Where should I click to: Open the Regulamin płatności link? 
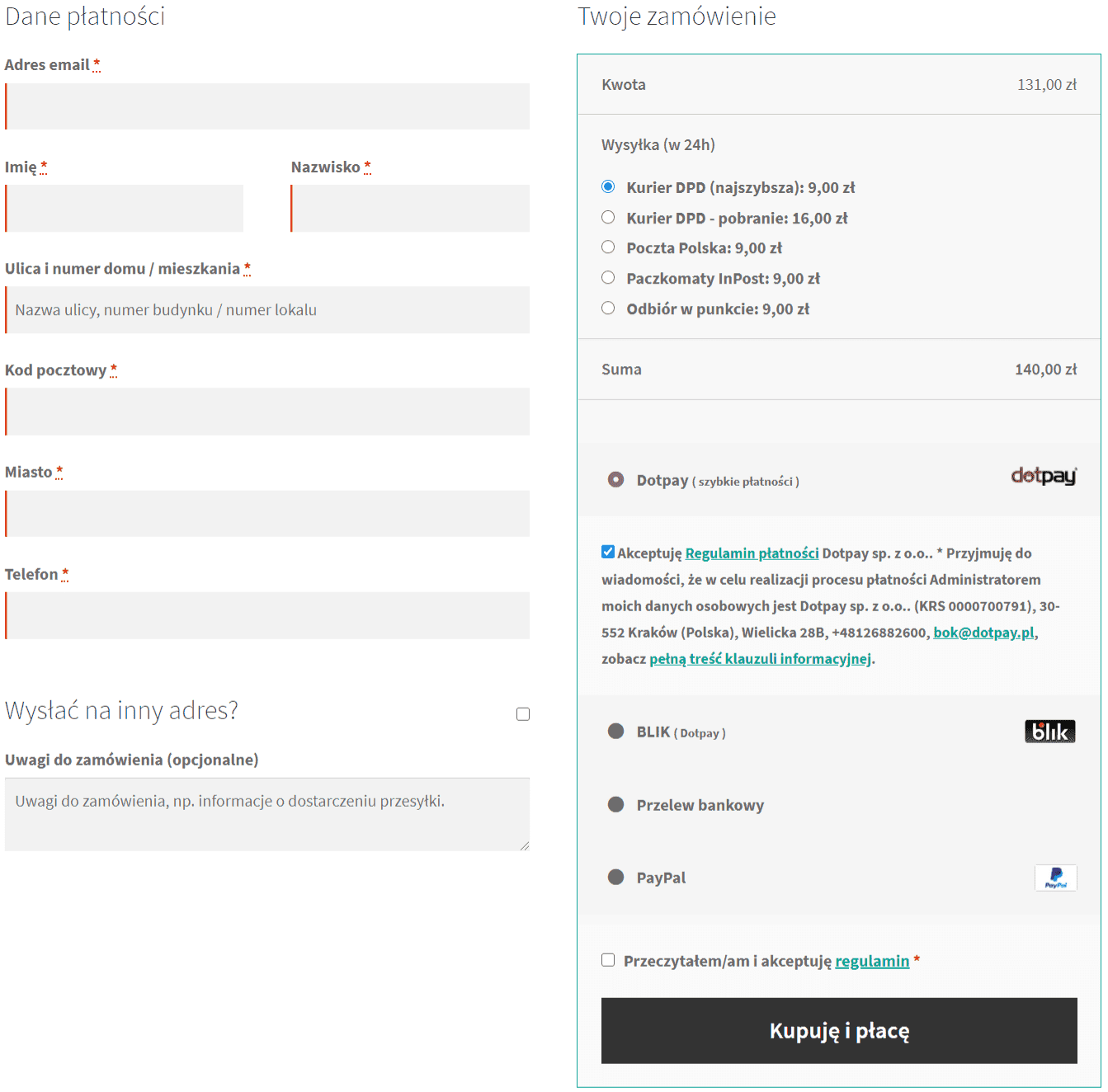coord(752,553)
